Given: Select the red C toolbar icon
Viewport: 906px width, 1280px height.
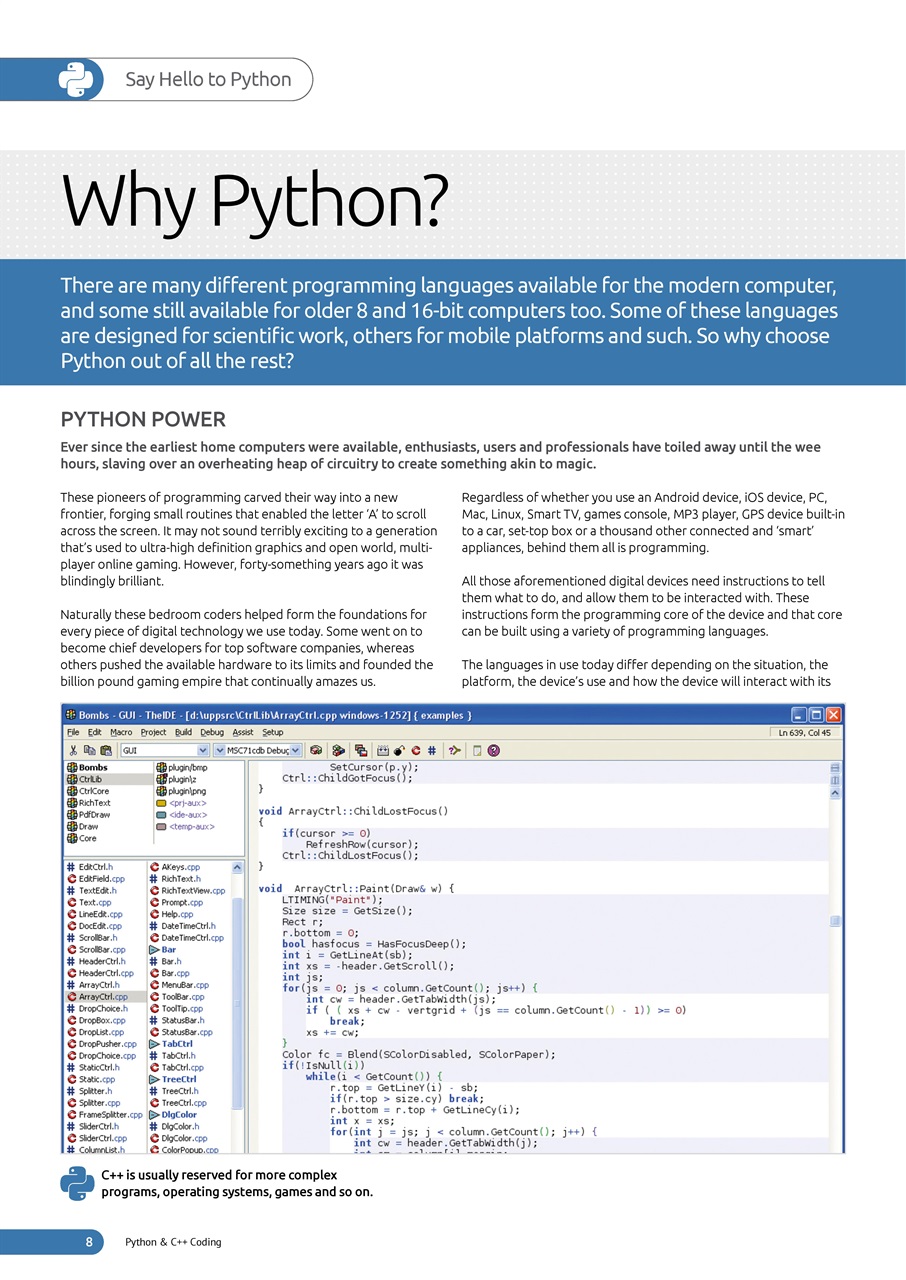Looking at the screenshot, I should (416, 750).
